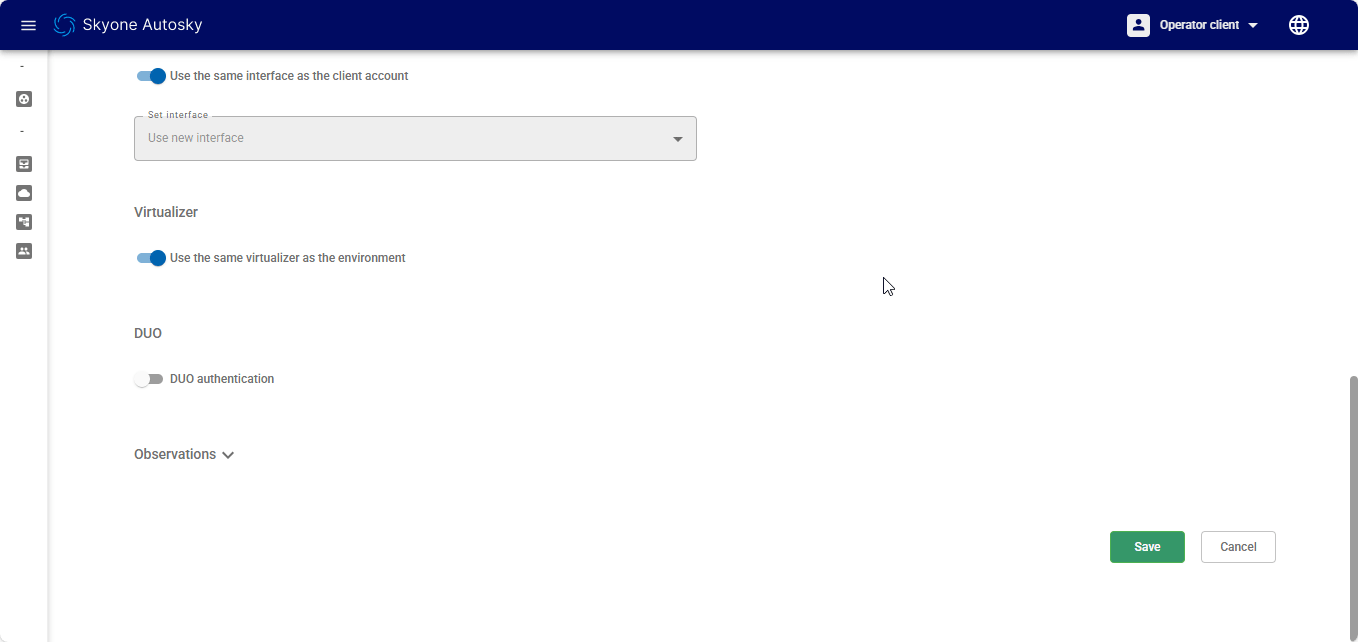Click the Skyone Autosky swirl logo

pos(65,25)
